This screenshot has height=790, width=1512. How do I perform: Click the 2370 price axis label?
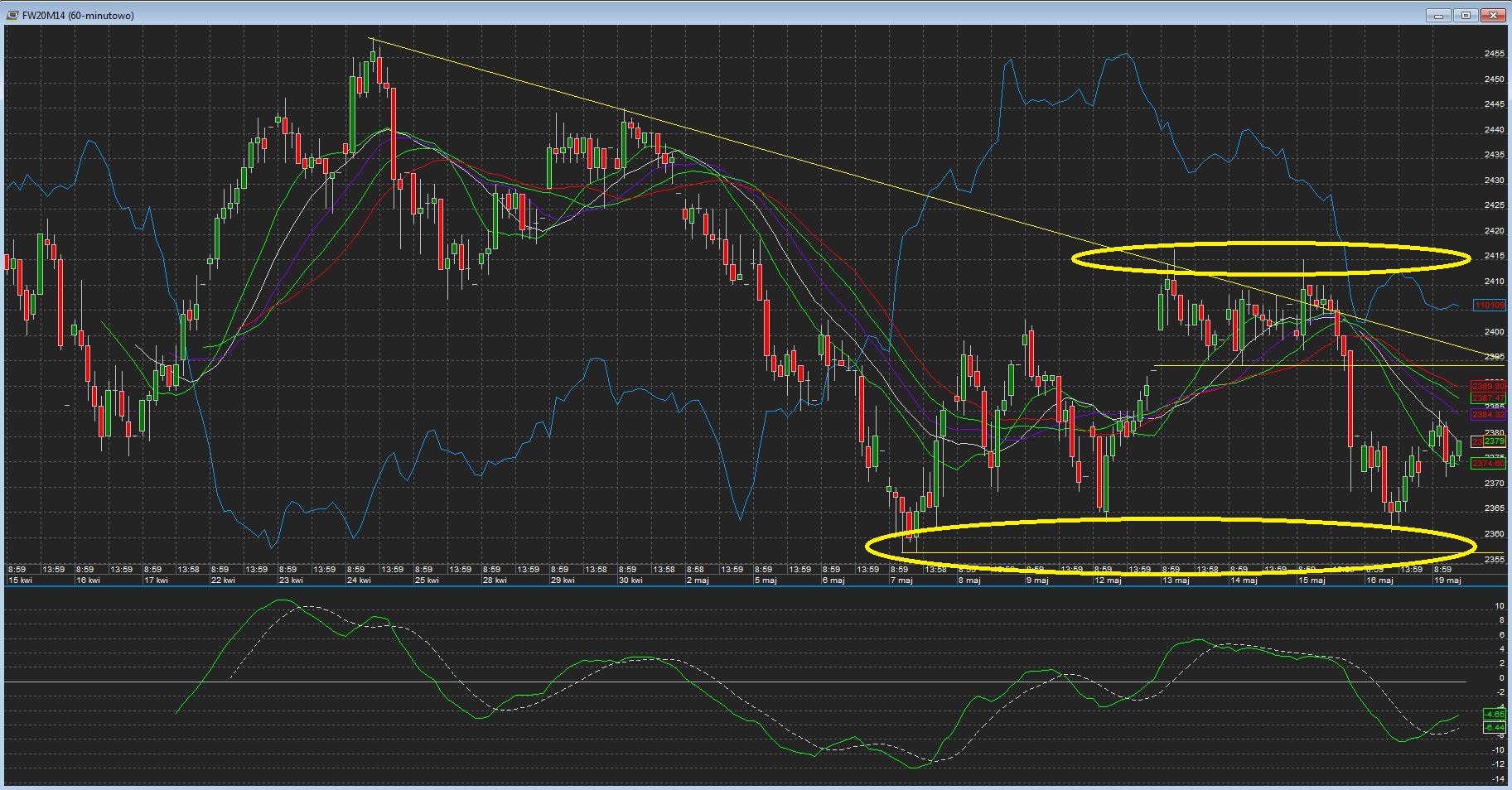click(1495, 484)
